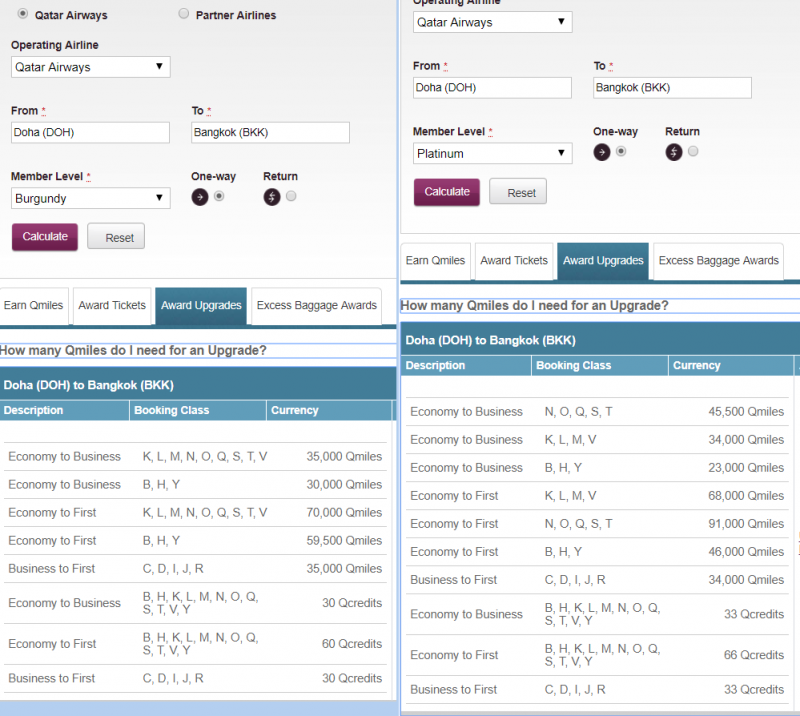Click the '45,500 Qmiles' value
Image resolution: width=800 pixels, height=716 pixels.
click(746, 411)
